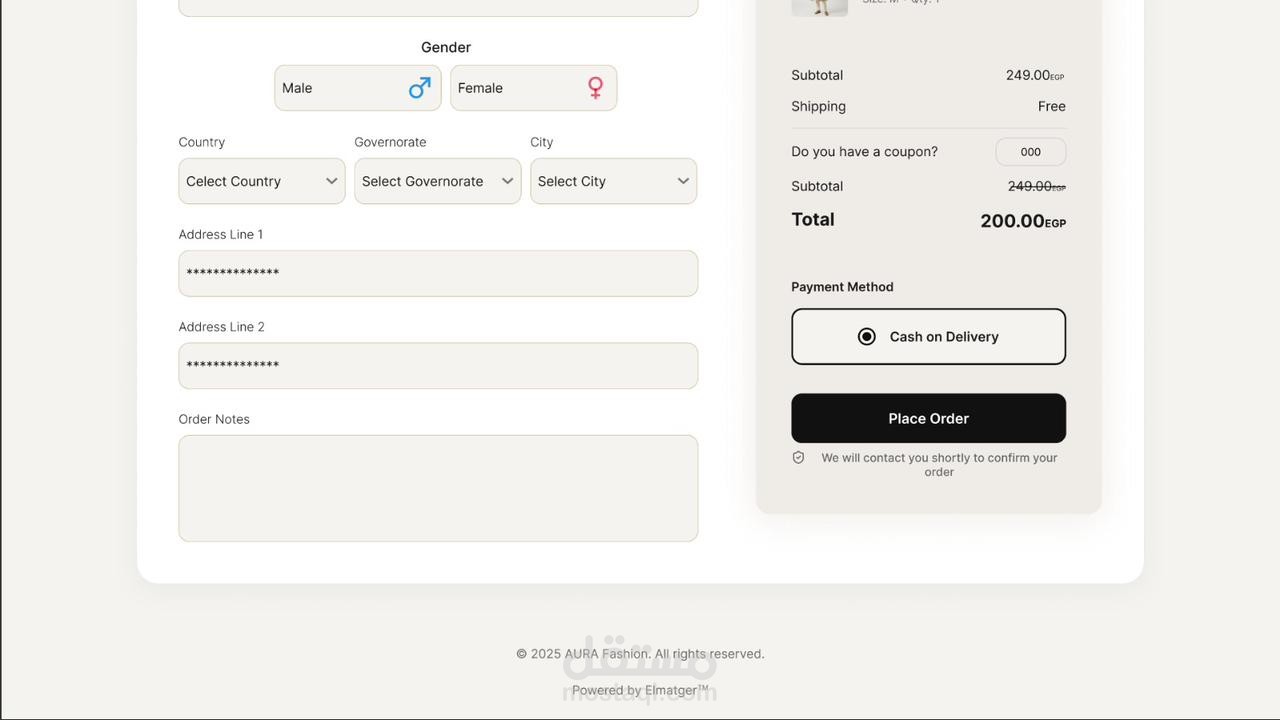1280x720 pixels.
Task: Click the Powered by Elmatger link
Action: click(x=640, y=690)
